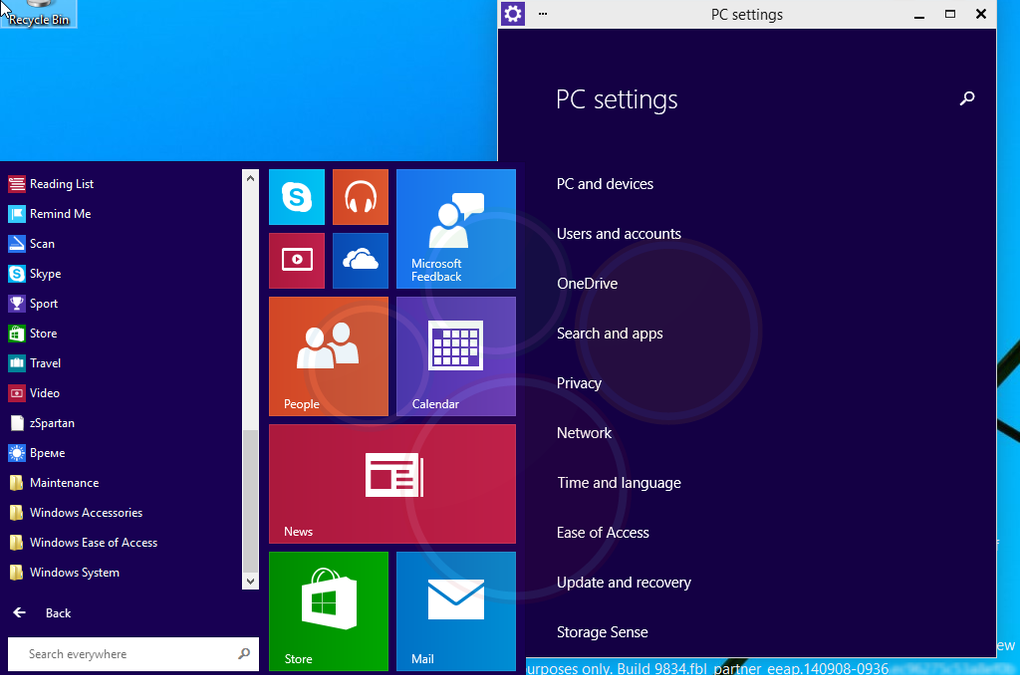Go Back in the Start menu
The width and height of the screenshot is (1020, 675).
[42, 613]
